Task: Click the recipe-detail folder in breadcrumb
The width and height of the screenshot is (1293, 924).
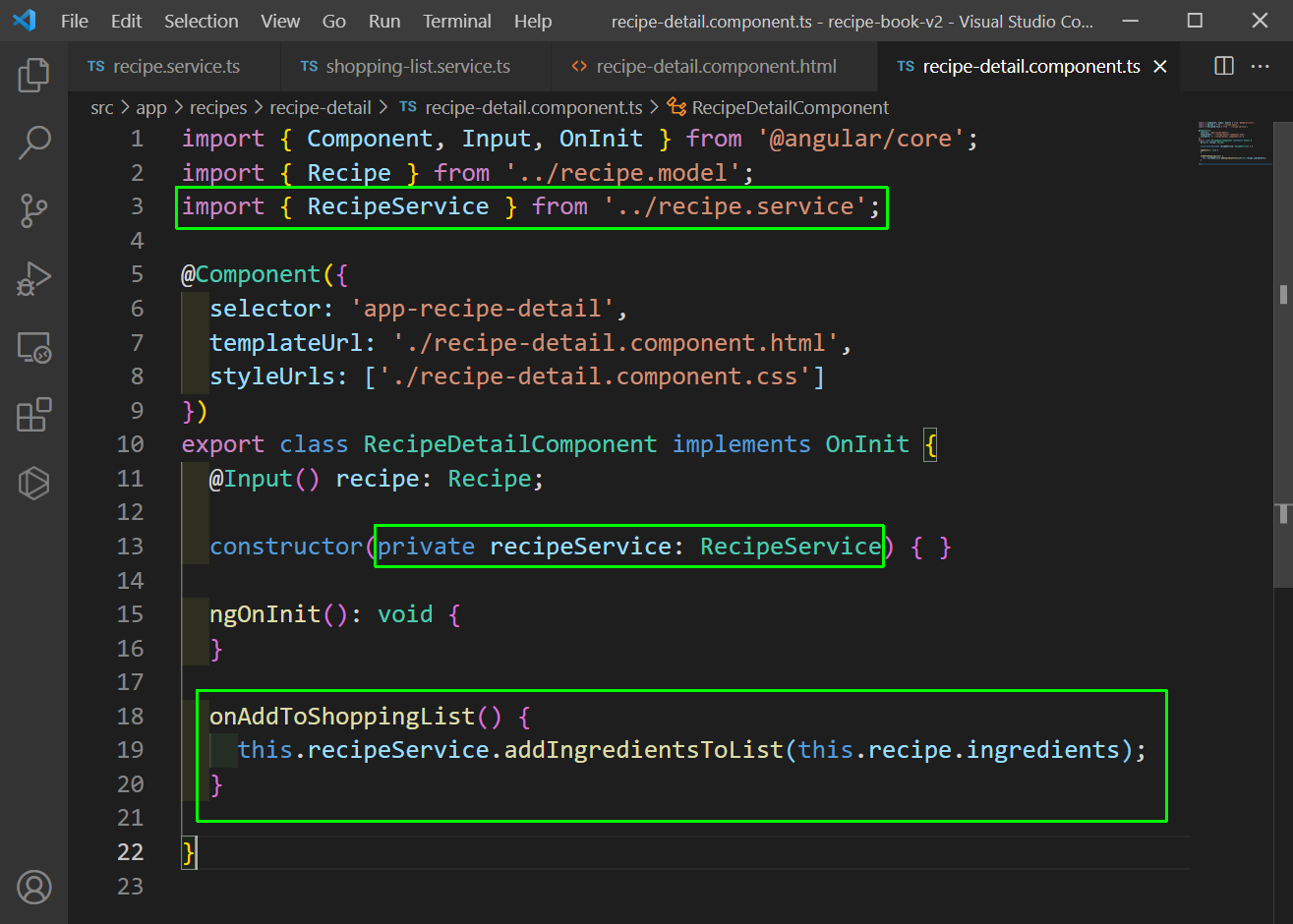Action: tap(321, 107)
